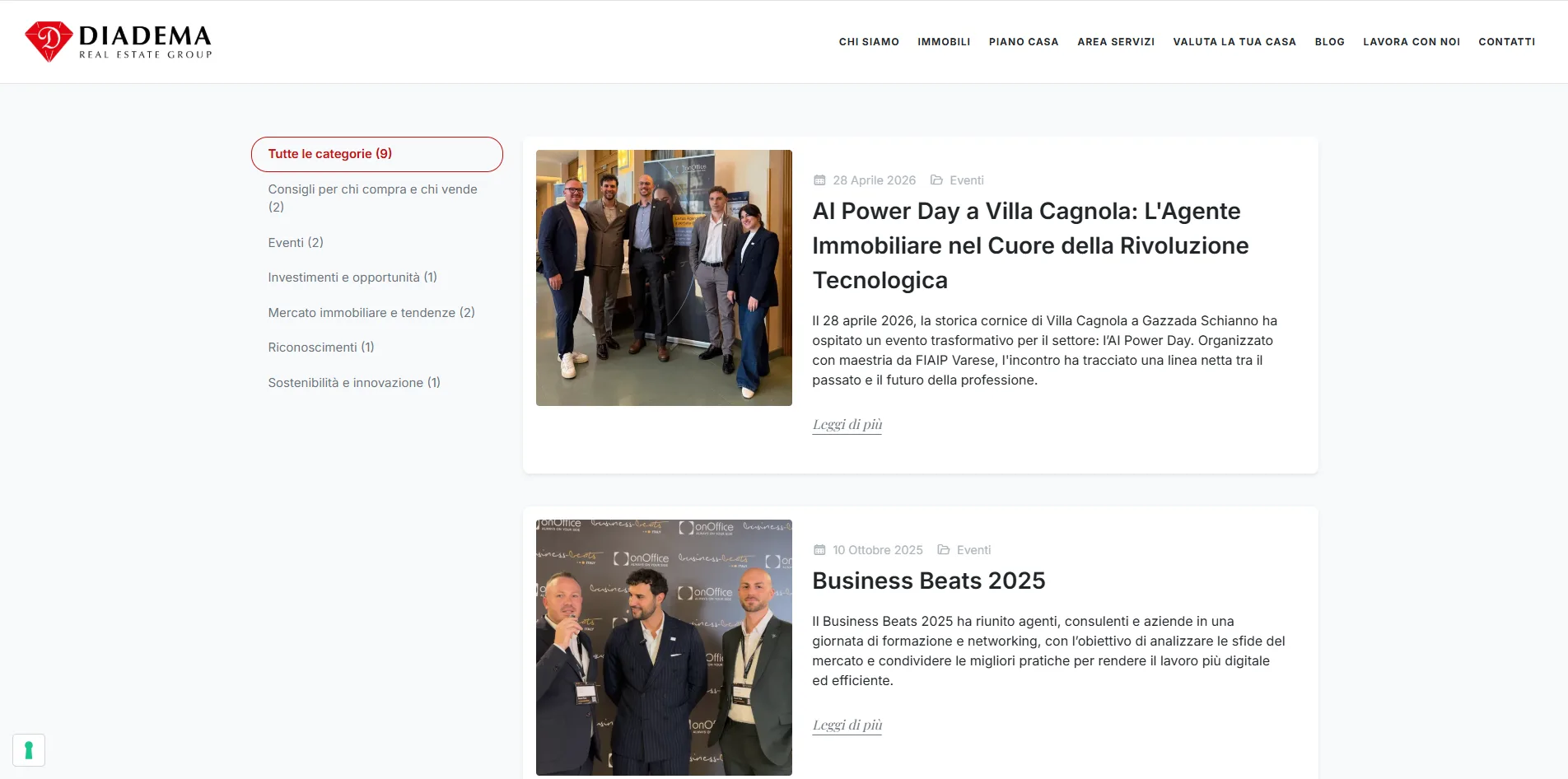Viewport: 1568px width, 779px height.
Task: Navigate to the Blog menu item
Action: click(x=1329, y=42)
